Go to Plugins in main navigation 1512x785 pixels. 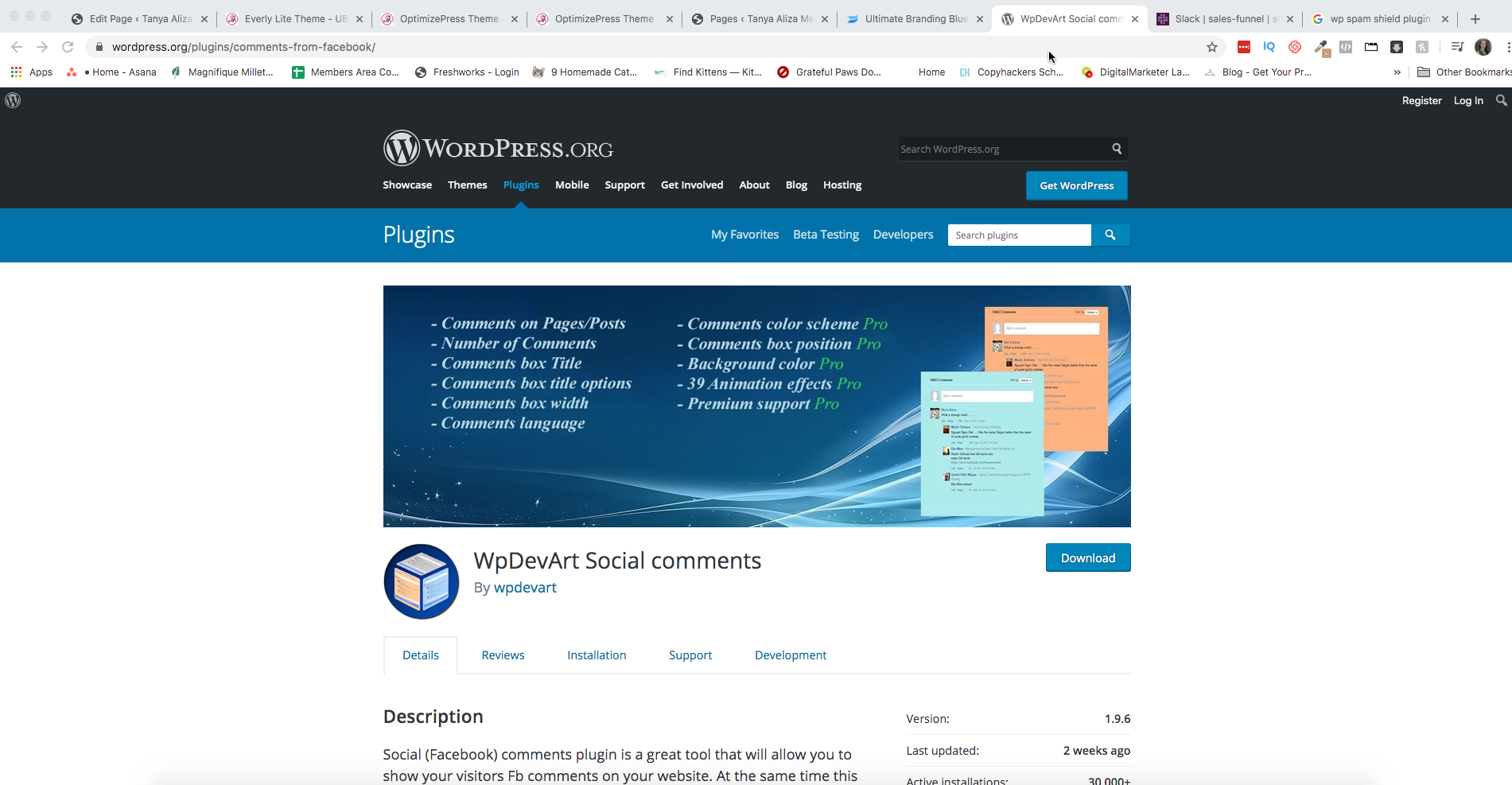(x=521, y=185)
